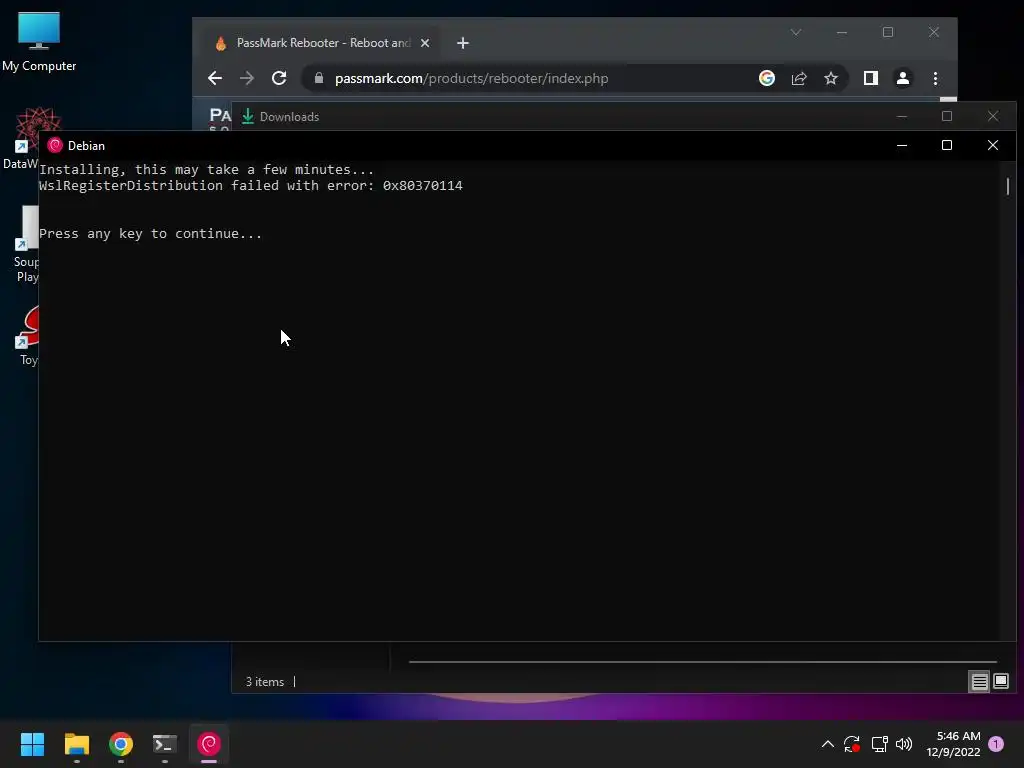Click Windows Update tray icon
Viewport: 1024px width, 768px height.
tap(852, 744)
